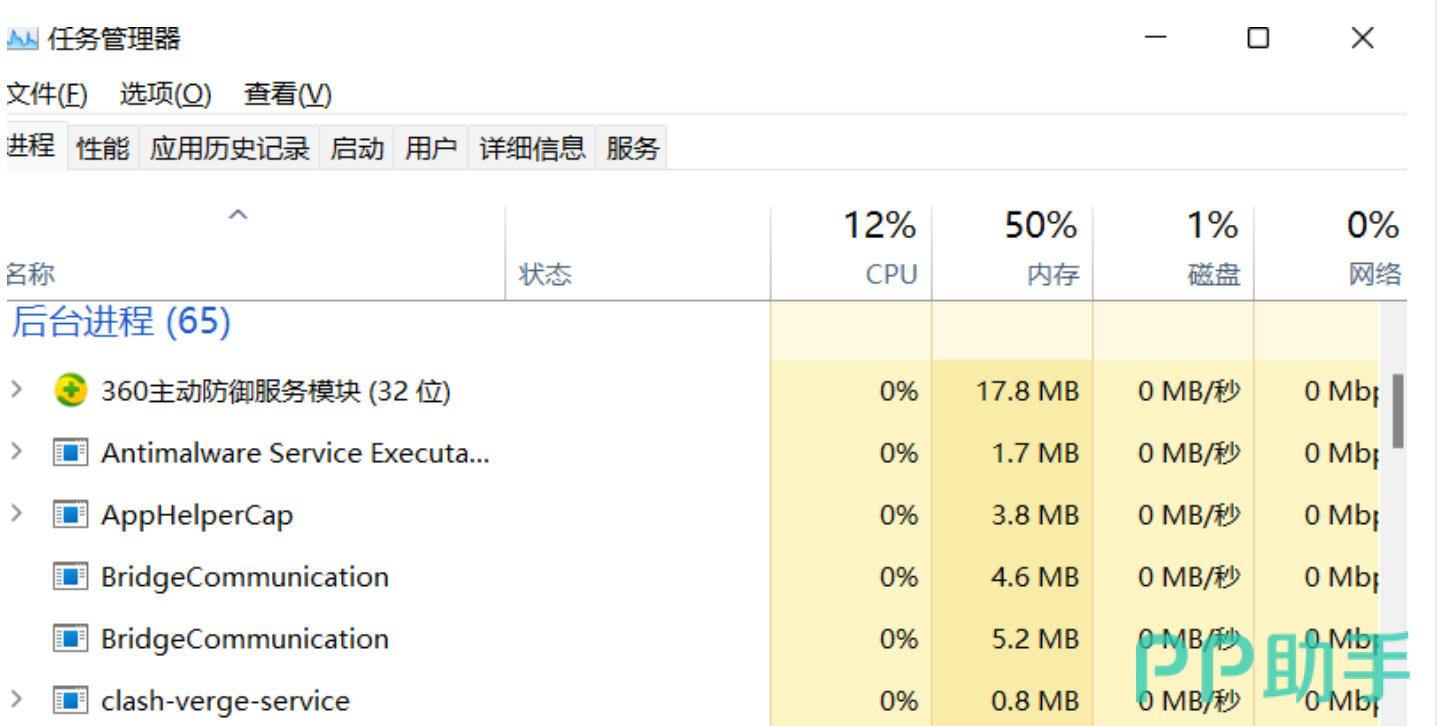Click the second BridgeCommunication process icon
The height and width of the screenshot is (726, 1448).
click(x=70, y=639)
